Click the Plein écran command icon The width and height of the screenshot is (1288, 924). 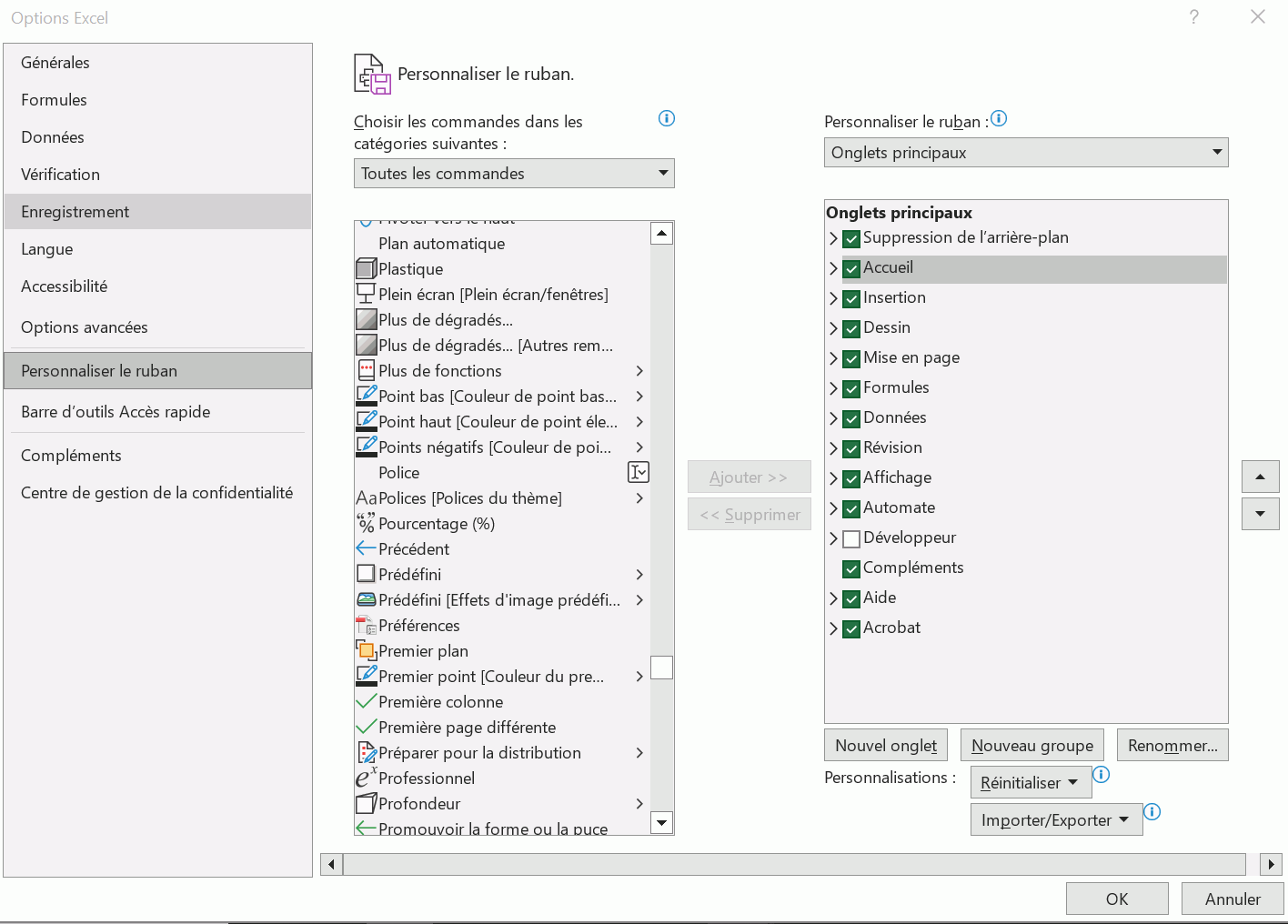point(366,294)
